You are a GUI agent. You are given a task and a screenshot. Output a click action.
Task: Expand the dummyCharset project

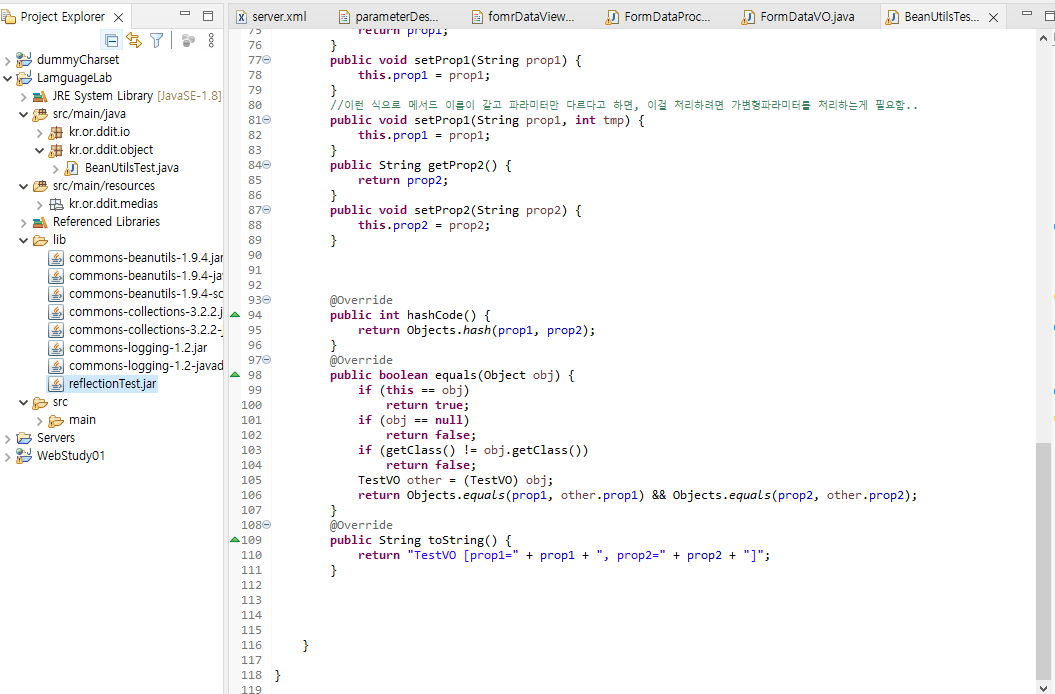click(x=7, y=60)
